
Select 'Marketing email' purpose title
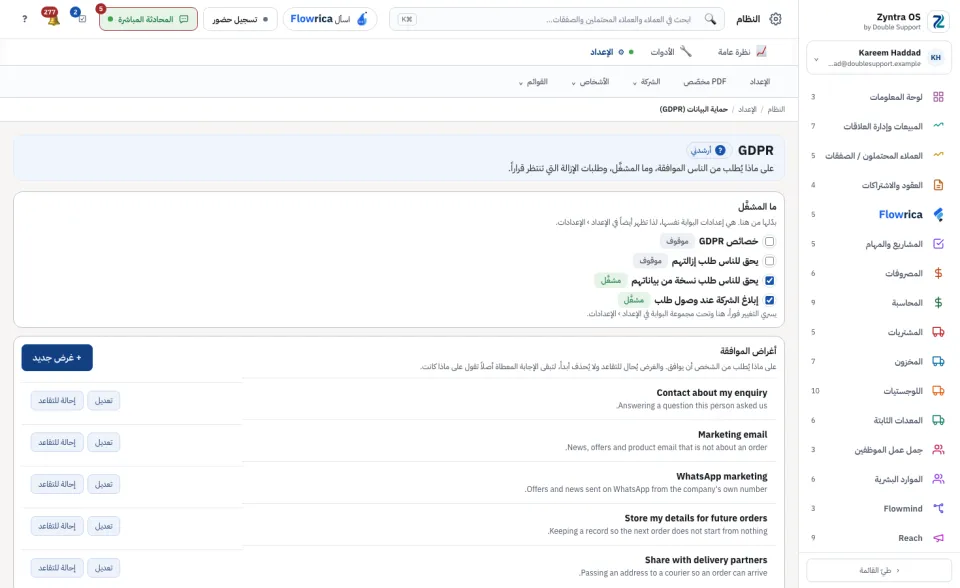(x=732, y=434)
